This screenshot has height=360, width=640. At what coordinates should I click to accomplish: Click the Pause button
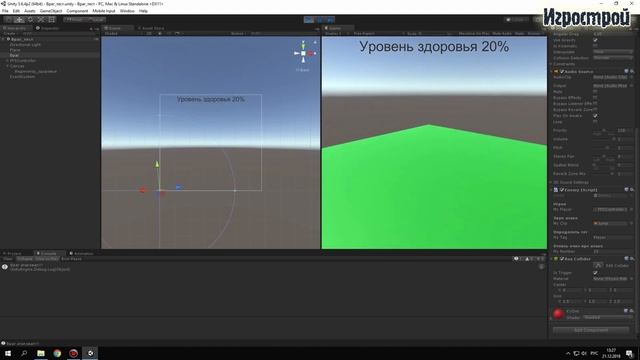(320, 20)
